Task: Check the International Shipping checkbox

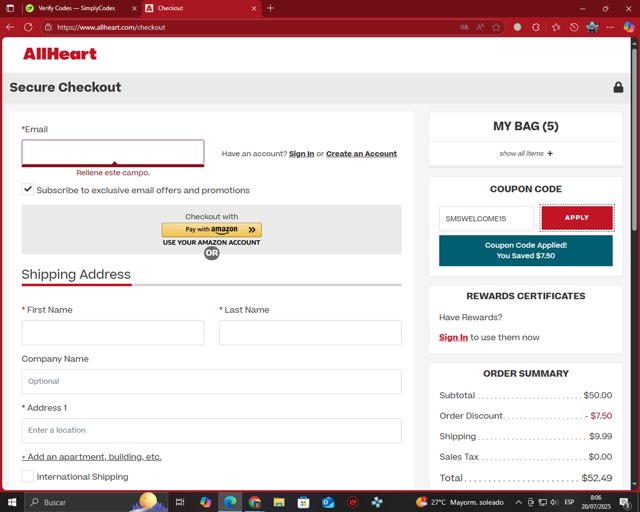Action: [27, 476]
